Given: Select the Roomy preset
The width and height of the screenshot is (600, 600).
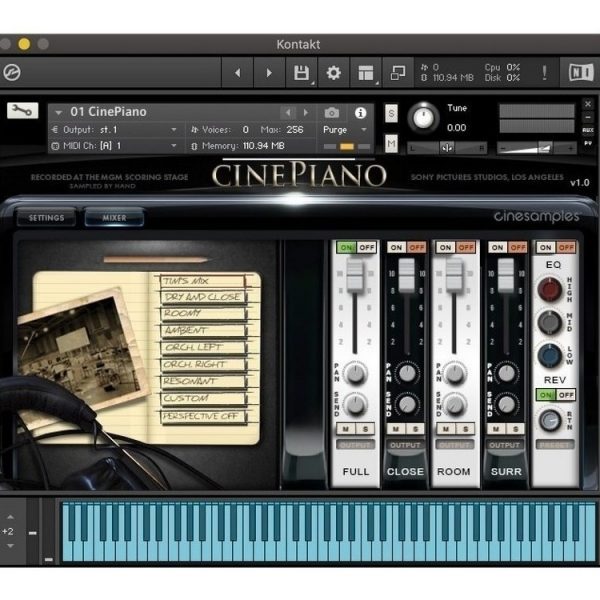Looking at the screenshot, I should click(203, 314).
